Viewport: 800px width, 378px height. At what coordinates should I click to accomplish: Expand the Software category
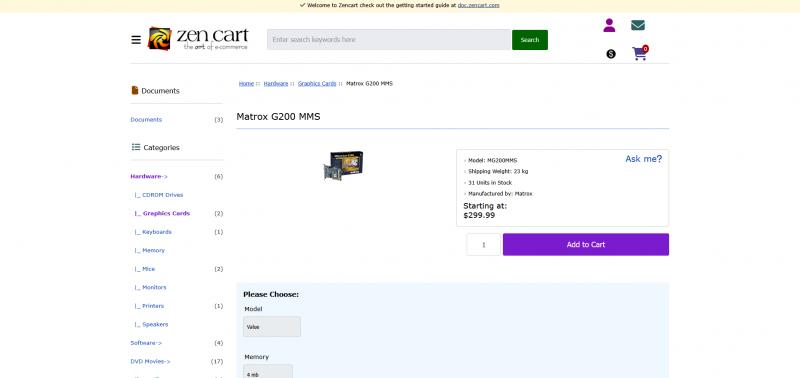[x=146, y=343]
